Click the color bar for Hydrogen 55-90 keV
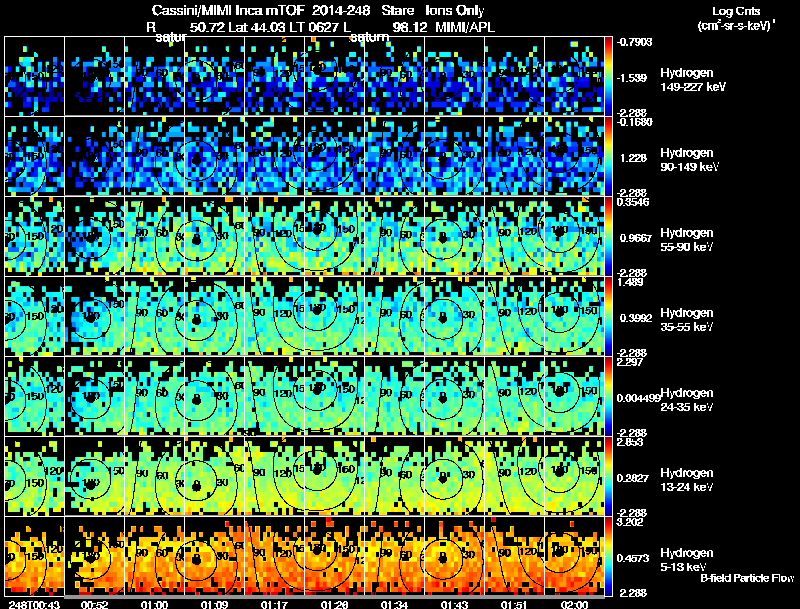 coord(608,236)
